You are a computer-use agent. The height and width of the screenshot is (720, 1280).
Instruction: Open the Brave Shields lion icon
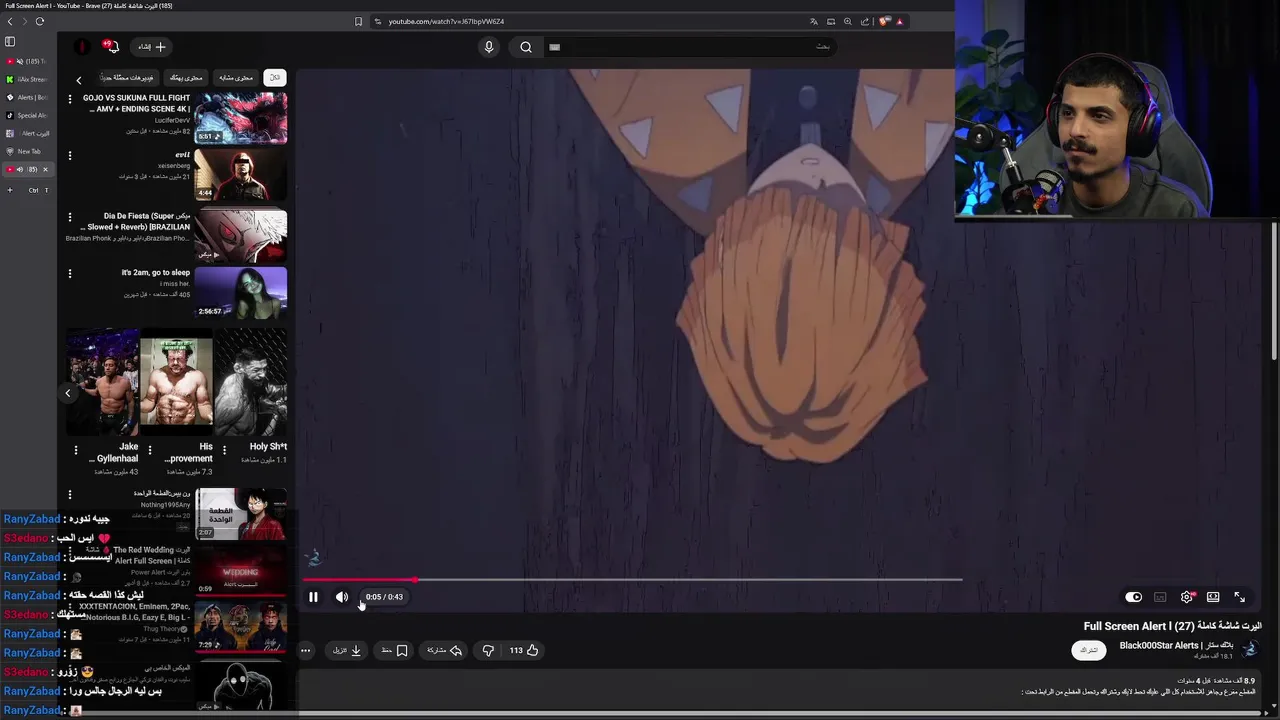[x=884, y=21]
